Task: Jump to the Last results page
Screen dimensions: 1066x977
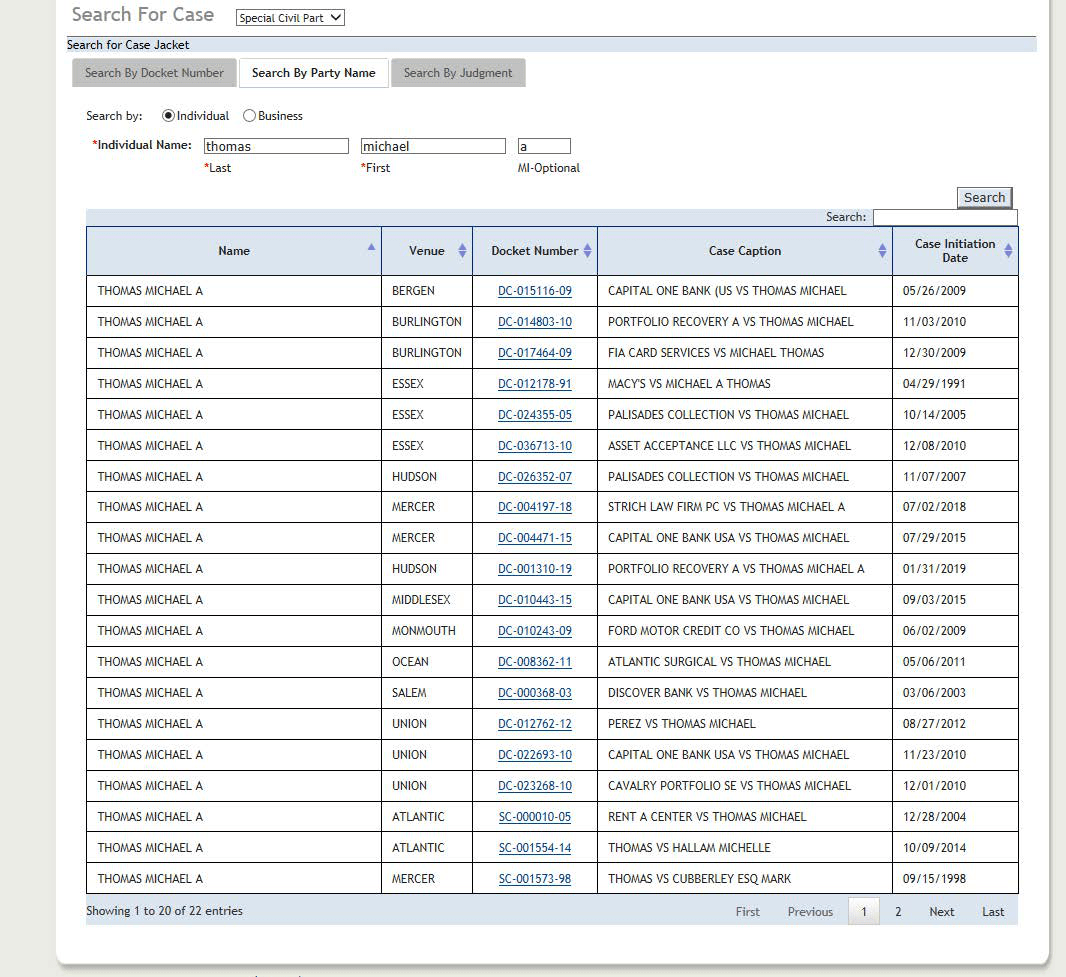Action: tap(993, 912)
